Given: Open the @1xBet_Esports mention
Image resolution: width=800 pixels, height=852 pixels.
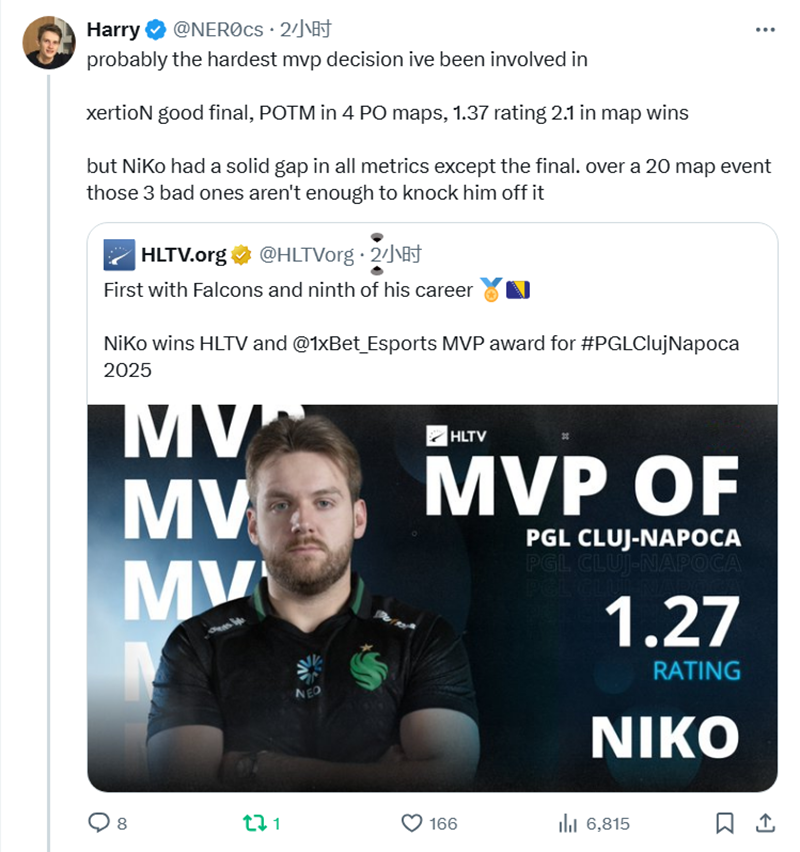Looking at the screenshot, I should (x=360, y=344).
